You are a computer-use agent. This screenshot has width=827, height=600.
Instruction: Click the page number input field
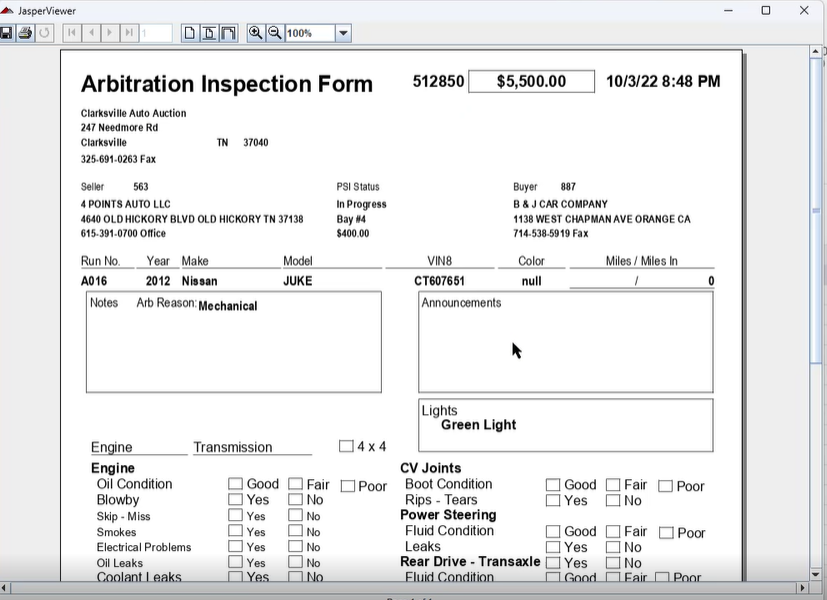(155, 33)
